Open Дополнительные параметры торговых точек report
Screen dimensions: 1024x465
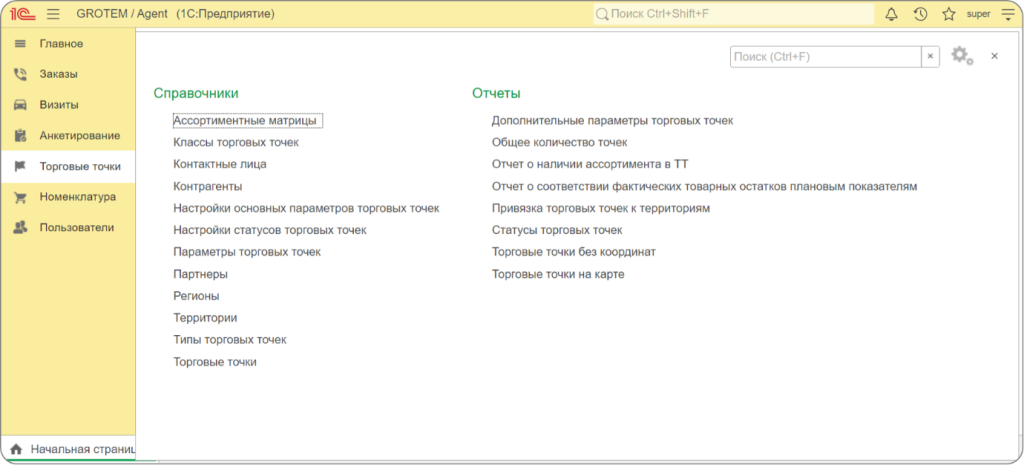coord(613,121)
